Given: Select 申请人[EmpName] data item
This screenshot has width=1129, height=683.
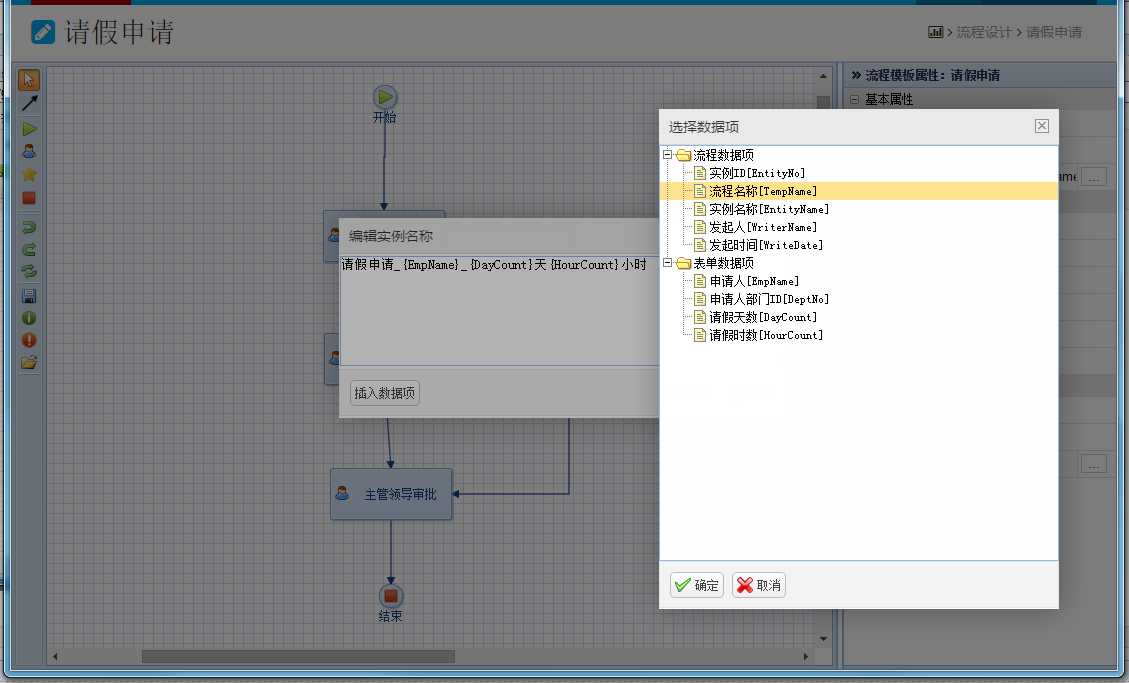Looking at the screenshot, I should (754, 281).
